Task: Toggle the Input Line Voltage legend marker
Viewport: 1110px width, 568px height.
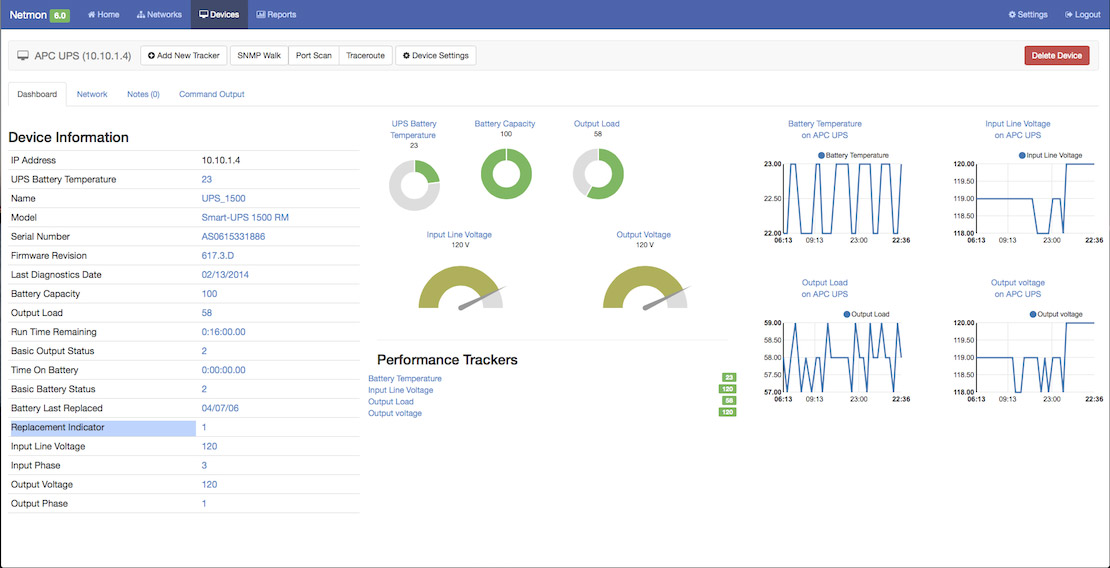Action: click(1022, 155)
